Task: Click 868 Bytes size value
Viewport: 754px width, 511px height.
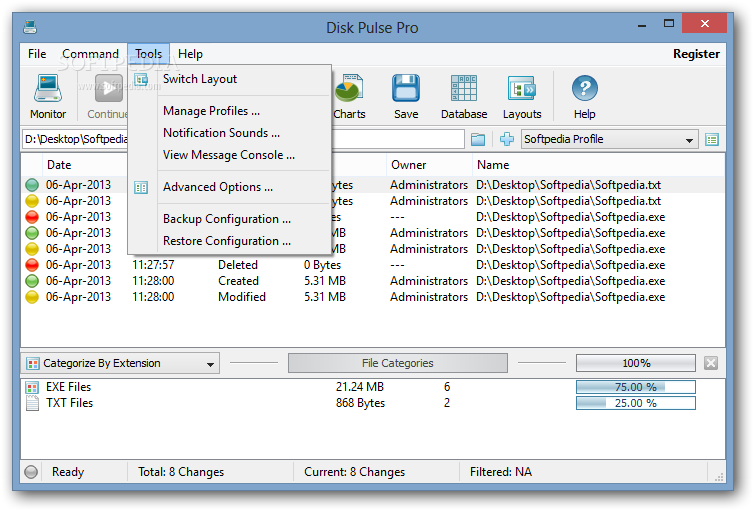Action: (x=361, y=403)
